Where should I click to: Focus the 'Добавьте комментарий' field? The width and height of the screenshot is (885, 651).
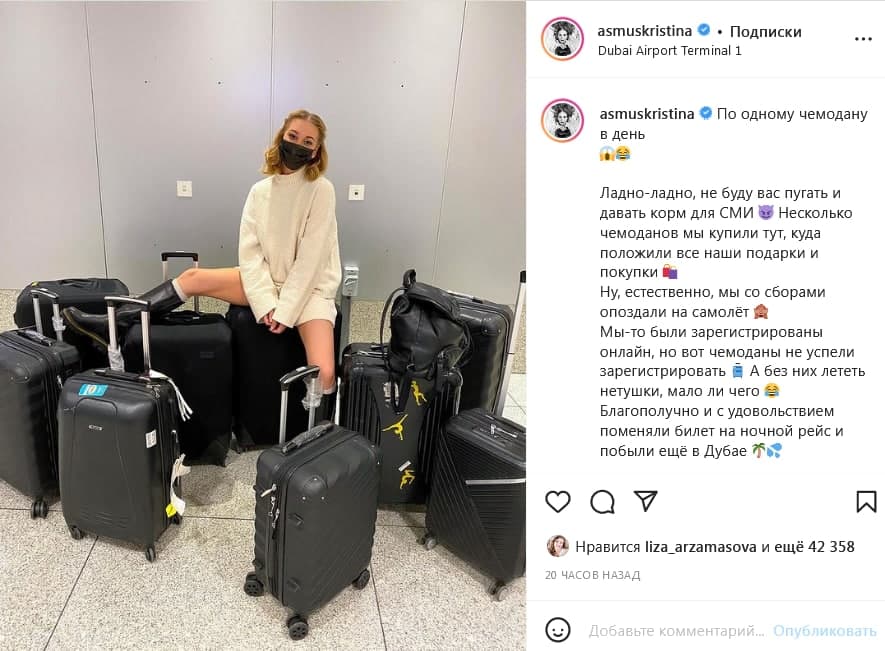[676, 631]
